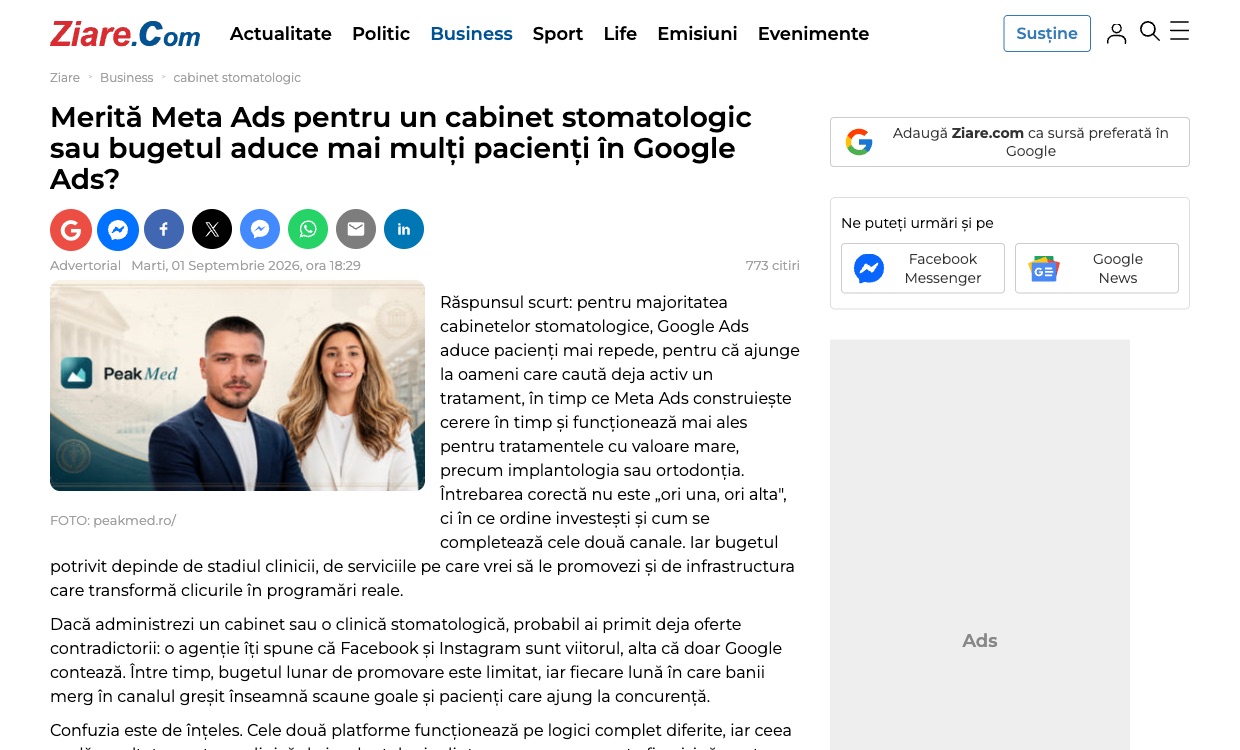This screenshot has height=750, width=1240.
Task: Open Actualitate menu
Action: 281,34
